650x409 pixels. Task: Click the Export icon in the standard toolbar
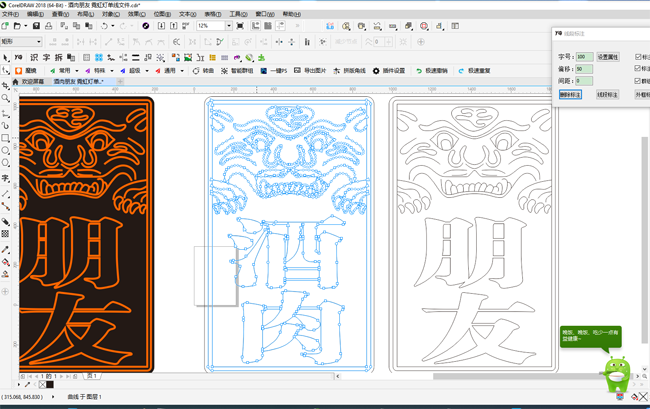[174, 26]
